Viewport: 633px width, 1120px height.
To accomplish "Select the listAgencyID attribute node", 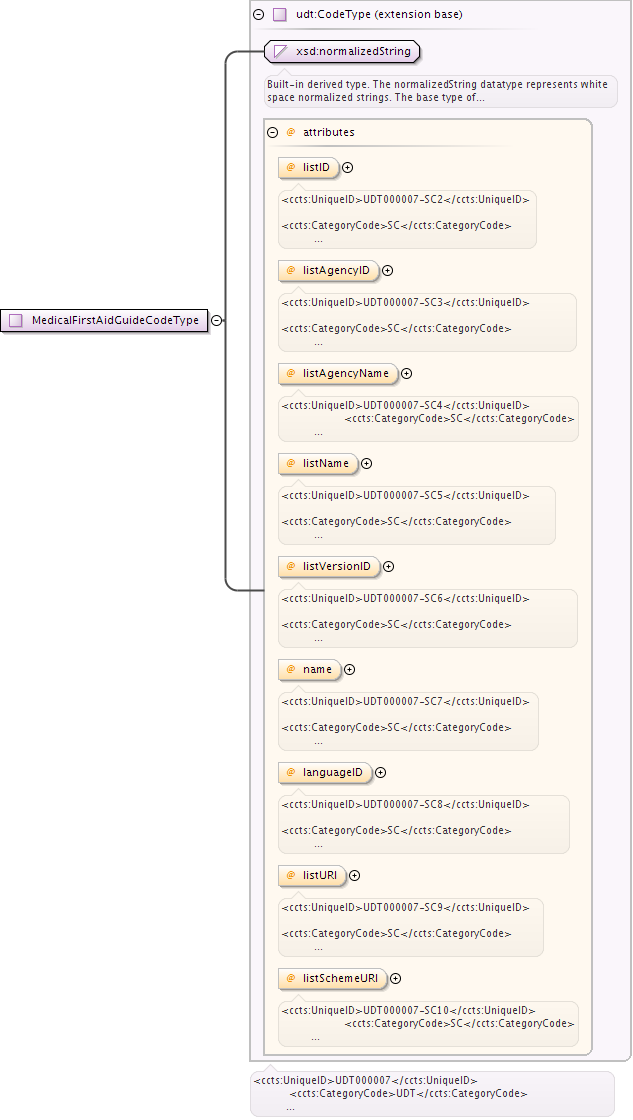I will pos(329,271).
